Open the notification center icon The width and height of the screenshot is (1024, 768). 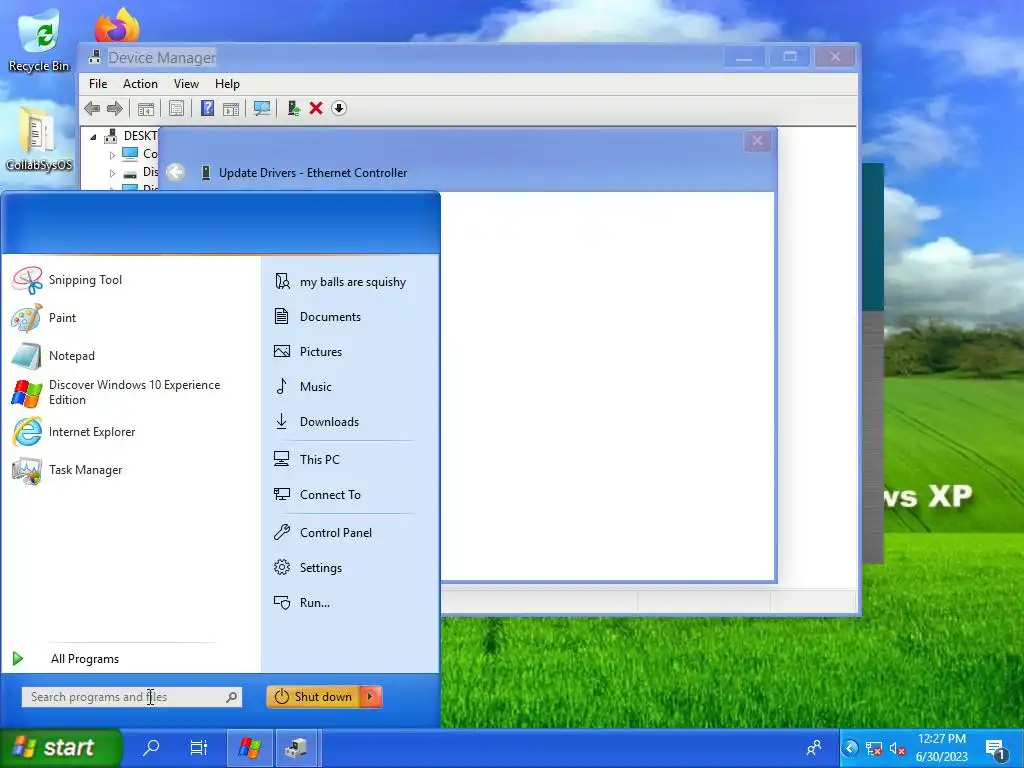click(997, 749)
